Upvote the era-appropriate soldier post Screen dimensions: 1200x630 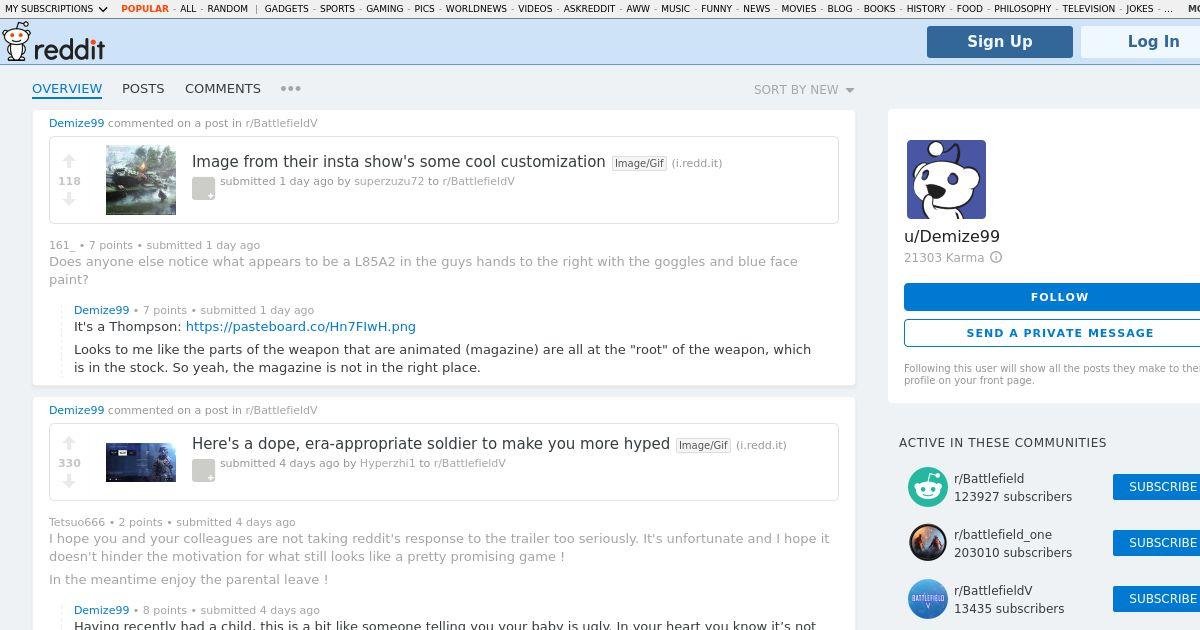(69, 443)
